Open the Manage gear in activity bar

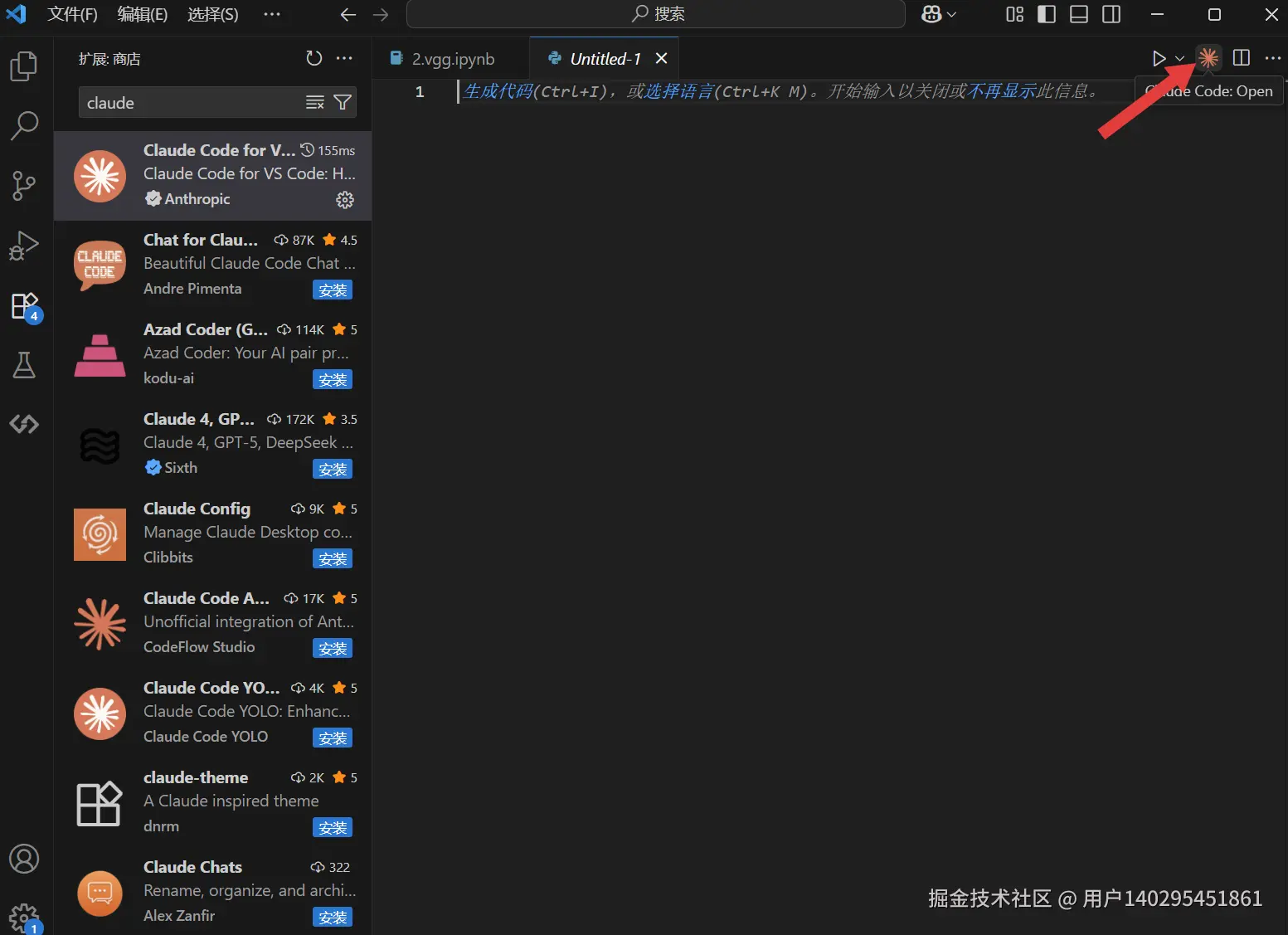(x=24, y=918)
